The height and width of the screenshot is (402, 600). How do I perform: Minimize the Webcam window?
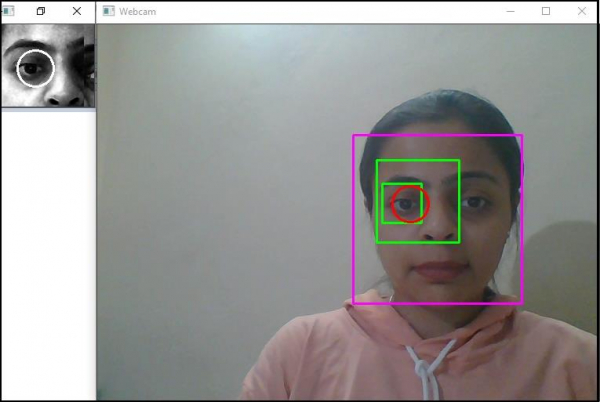click(510, 11)
